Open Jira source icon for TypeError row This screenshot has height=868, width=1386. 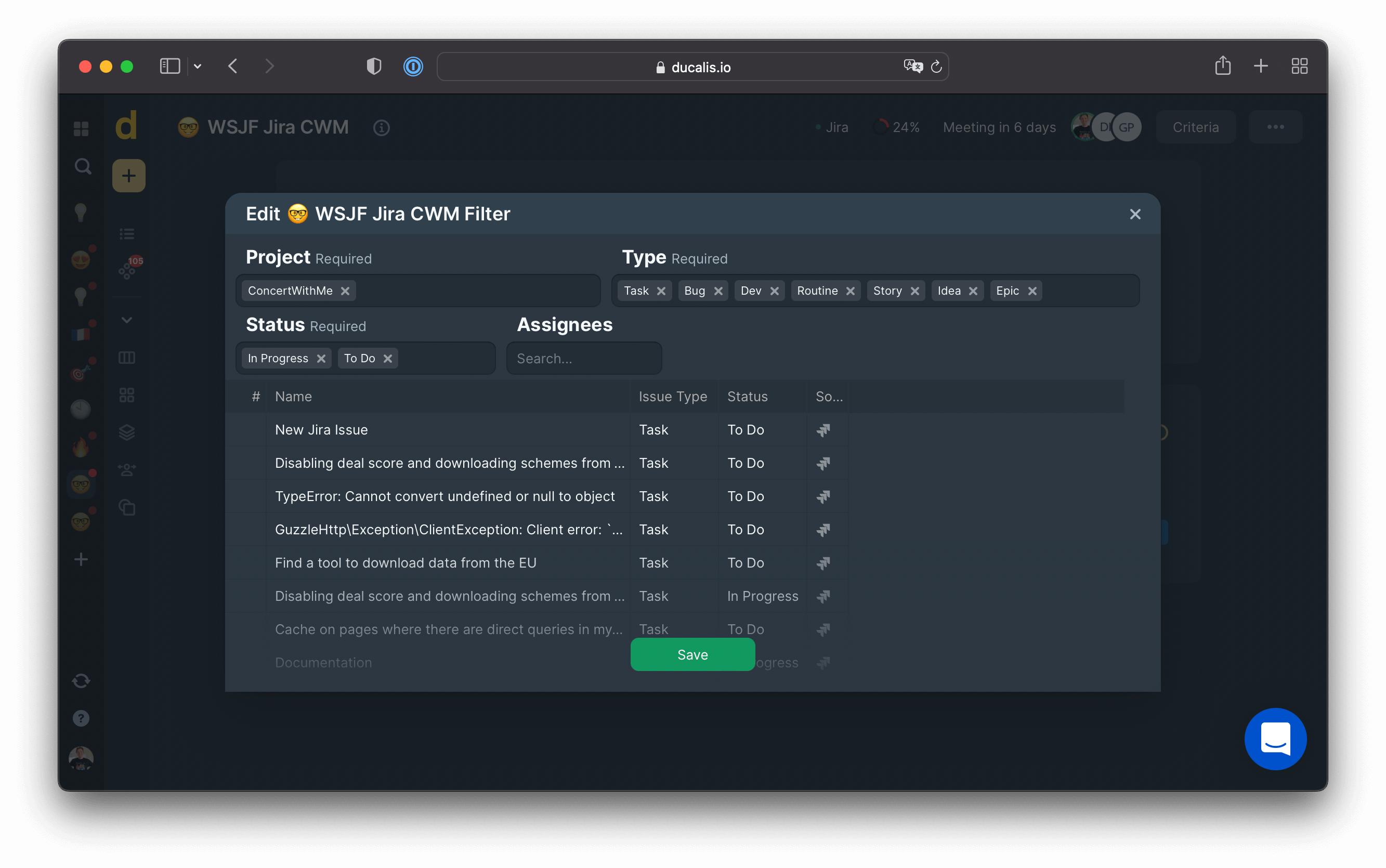coord(823,496)
